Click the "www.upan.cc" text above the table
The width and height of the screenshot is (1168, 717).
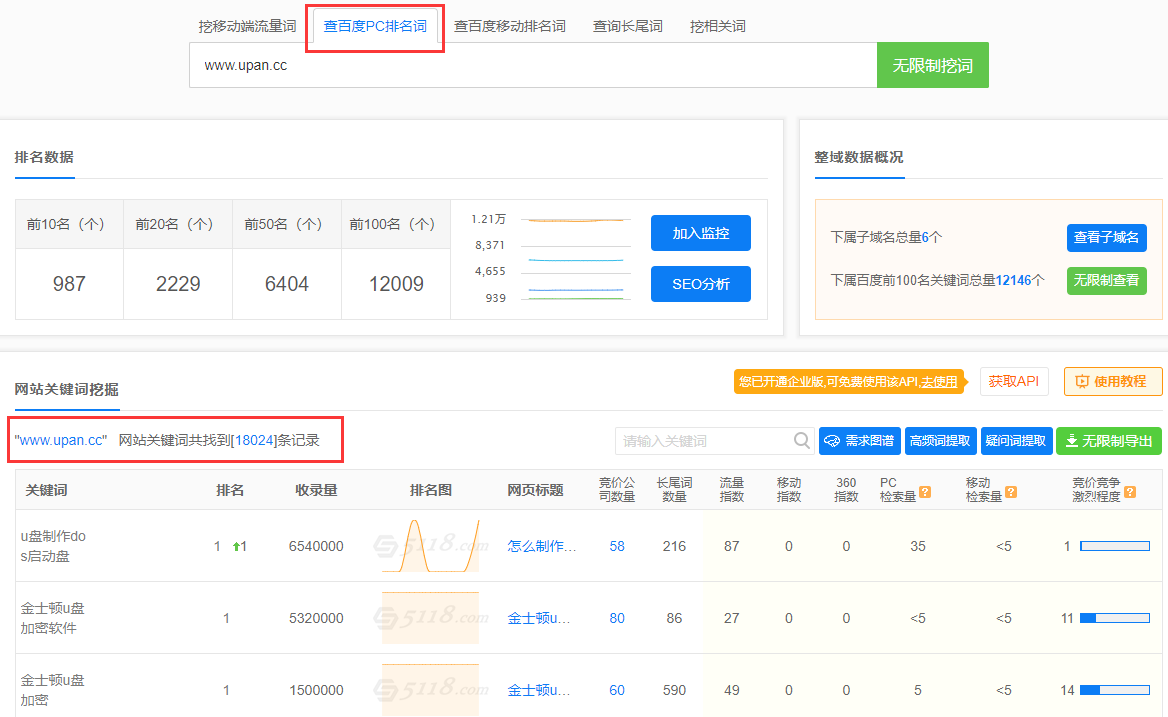(61, 440)
